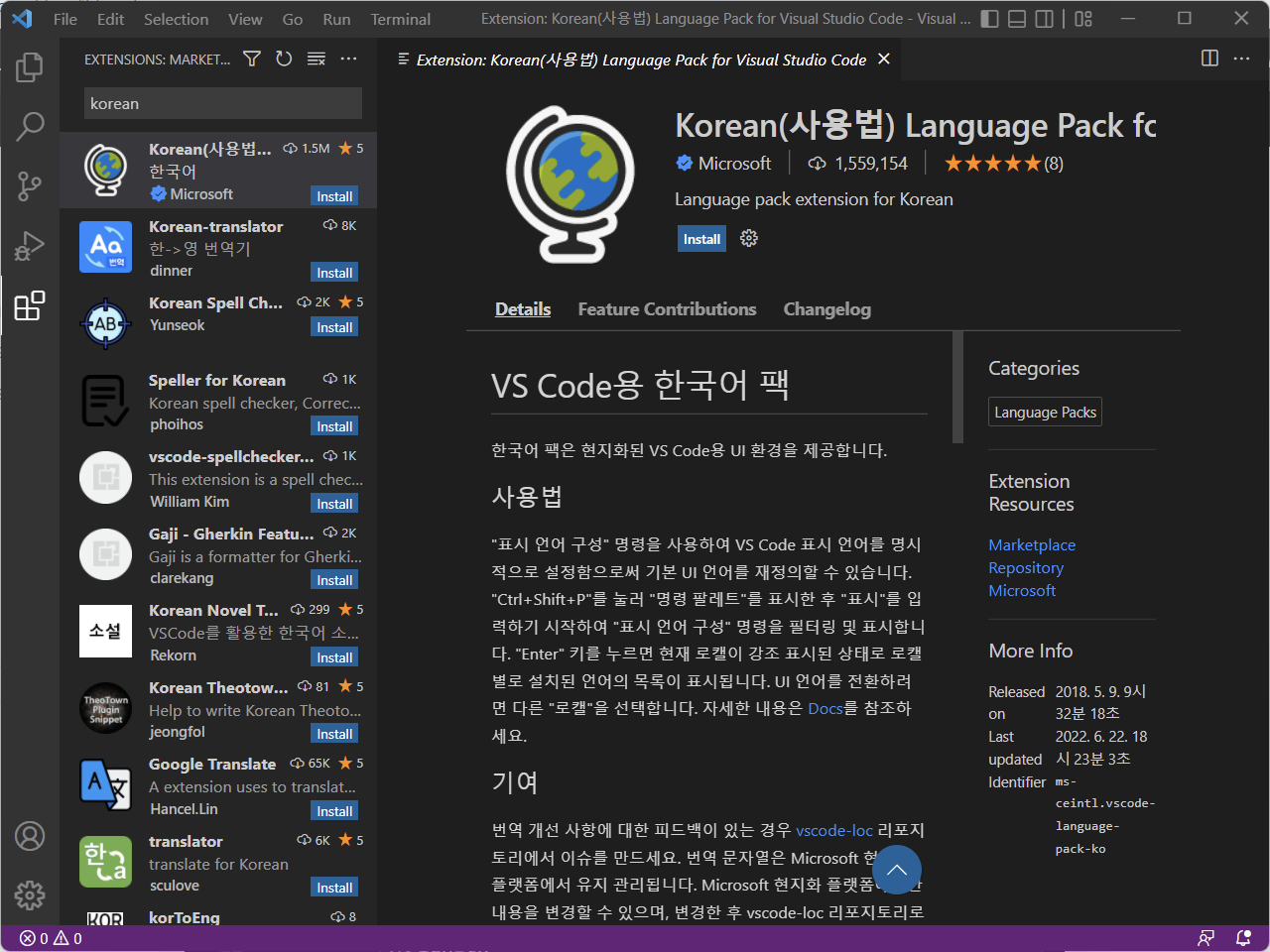1270x952 pixels.
Task: Switch to Feature Contributions tab
Action: (x=667, y=309)
